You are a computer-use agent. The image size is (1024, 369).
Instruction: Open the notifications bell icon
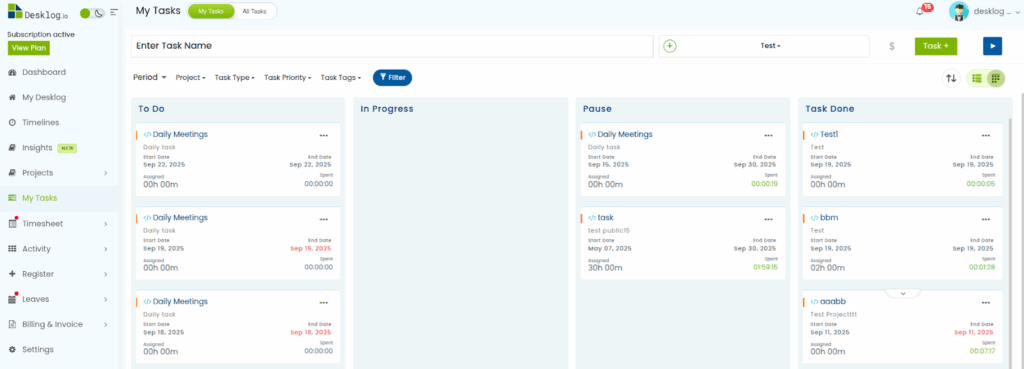tap(920, 11)
